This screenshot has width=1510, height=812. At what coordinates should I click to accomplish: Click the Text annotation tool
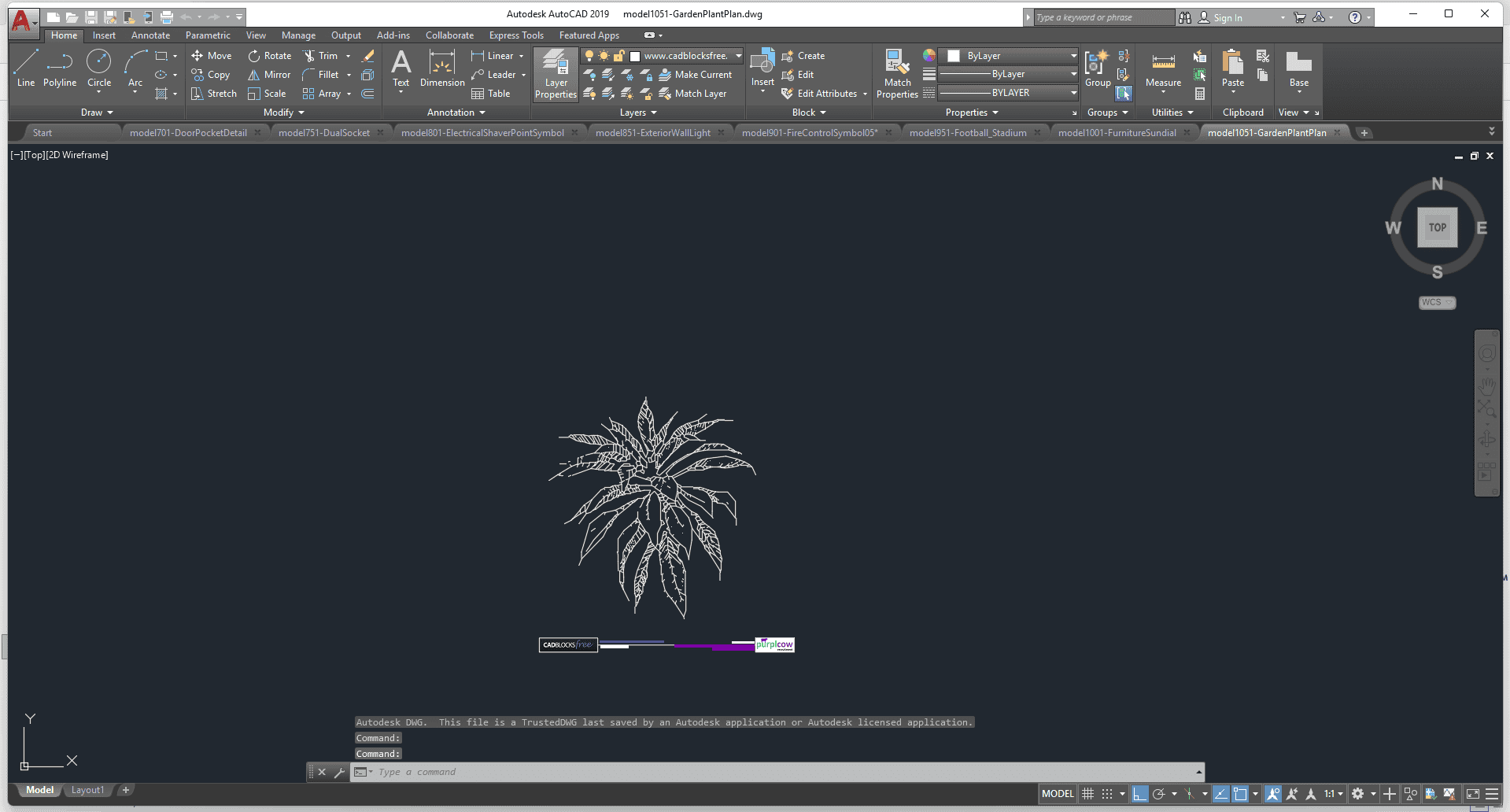tap(401, 69)
